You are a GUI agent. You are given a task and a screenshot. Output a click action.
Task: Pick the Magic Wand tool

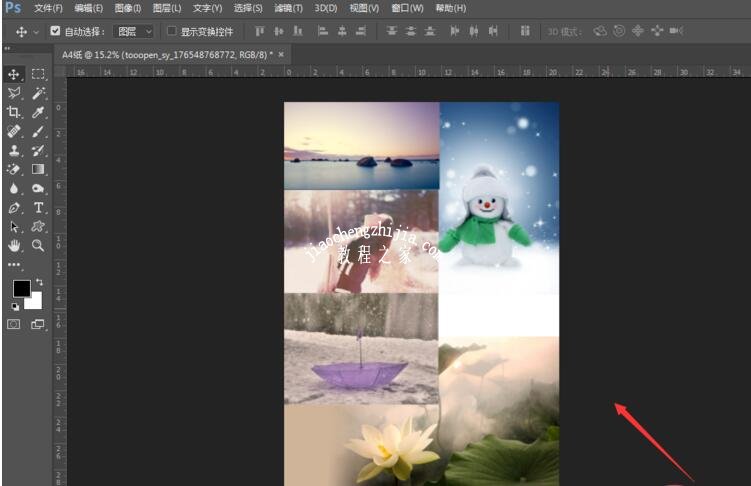tap(38, 93)
